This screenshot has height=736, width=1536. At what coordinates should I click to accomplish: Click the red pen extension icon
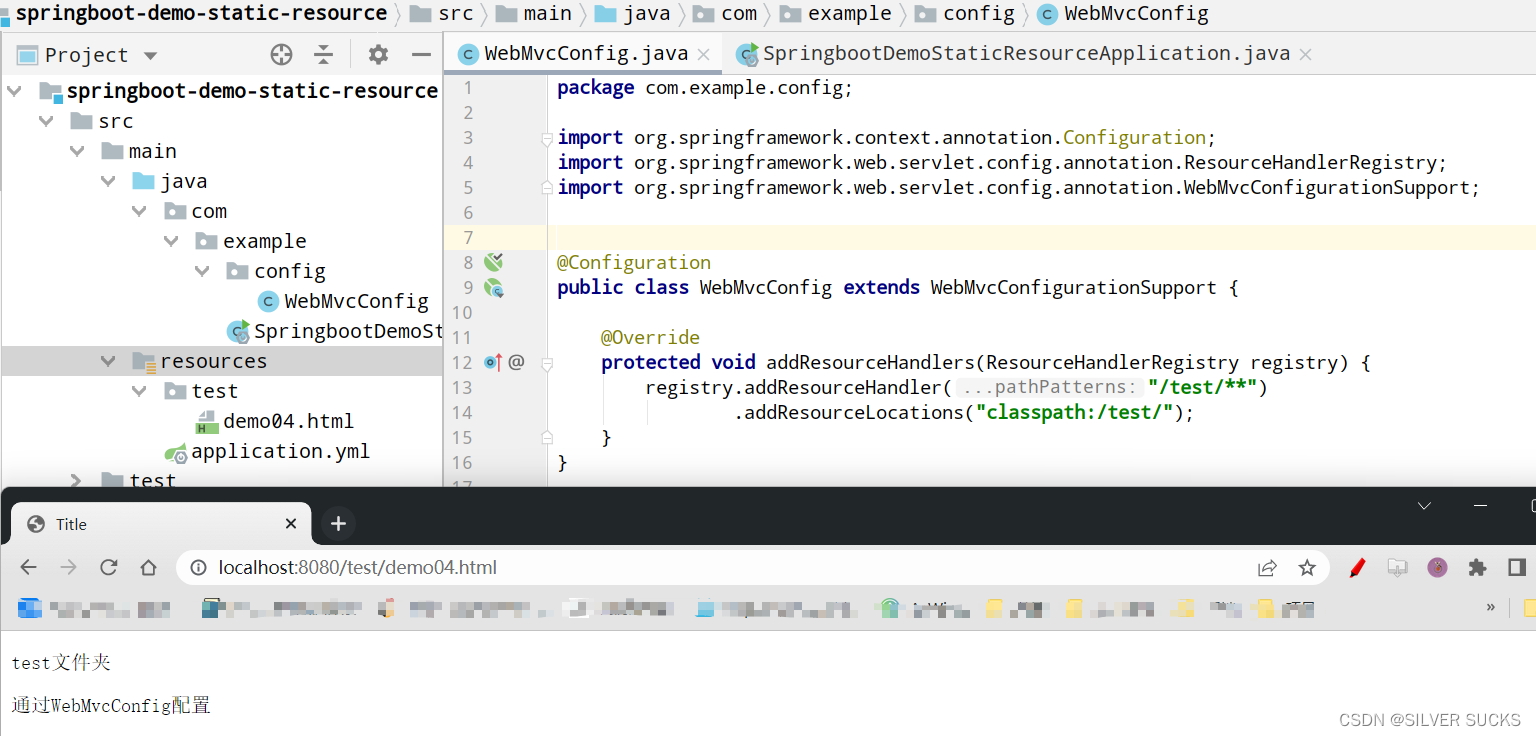tap(1357, 568)
